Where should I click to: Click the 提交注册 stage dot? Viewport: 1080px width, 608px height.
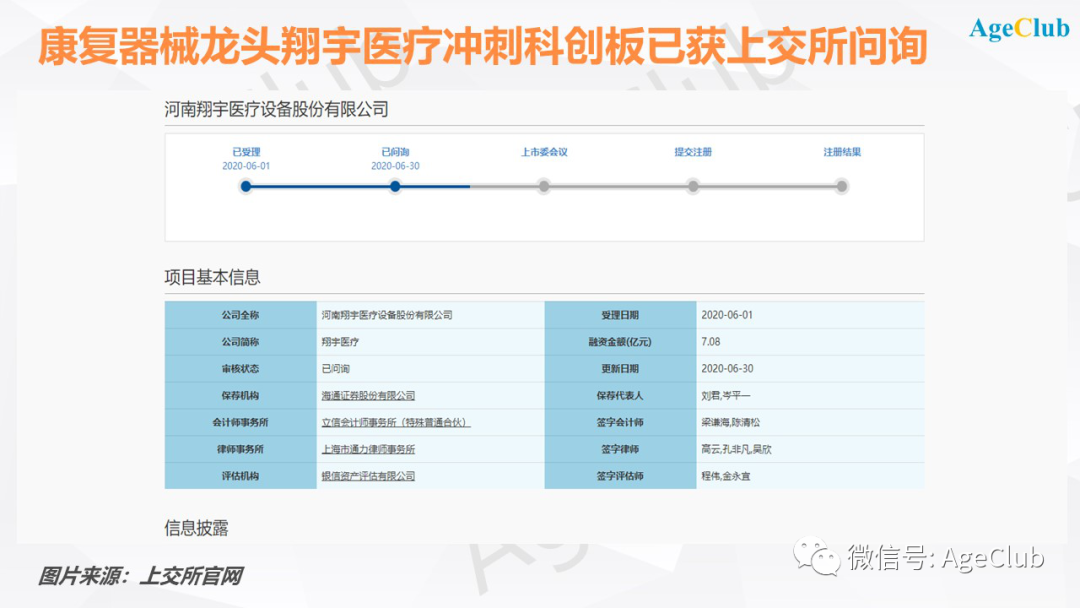[693, 186]
